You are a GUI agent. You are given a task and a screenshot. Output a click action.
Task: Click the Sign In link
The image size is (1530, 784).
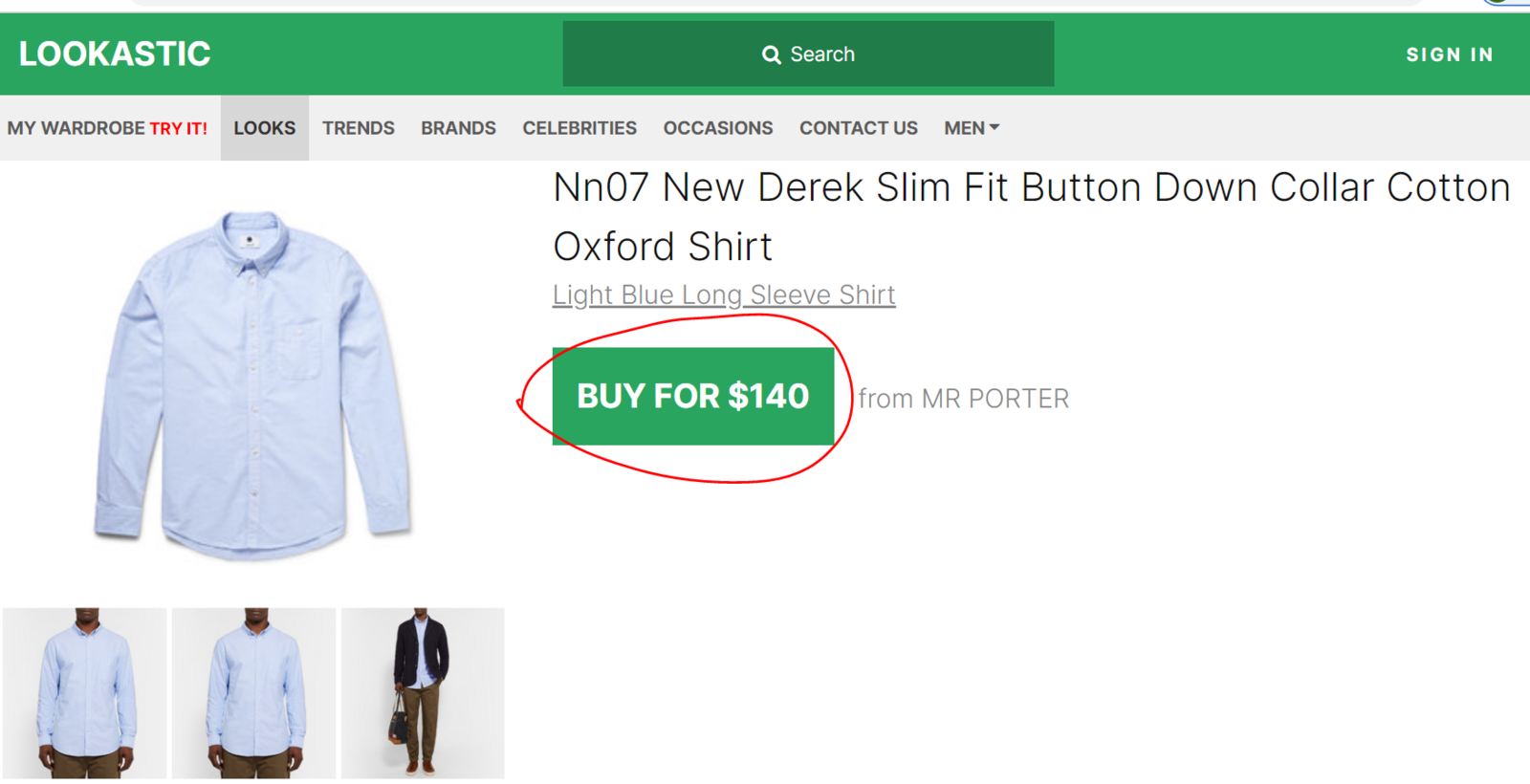click(x=1449, y=55)
